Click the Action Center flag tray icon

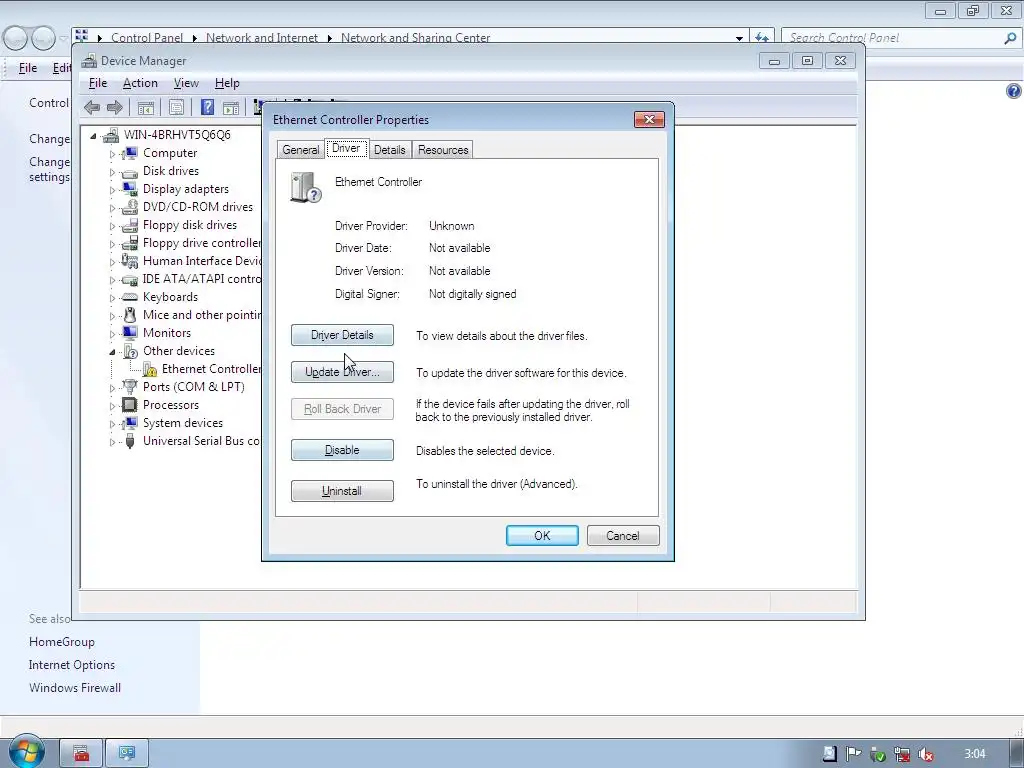853,754
